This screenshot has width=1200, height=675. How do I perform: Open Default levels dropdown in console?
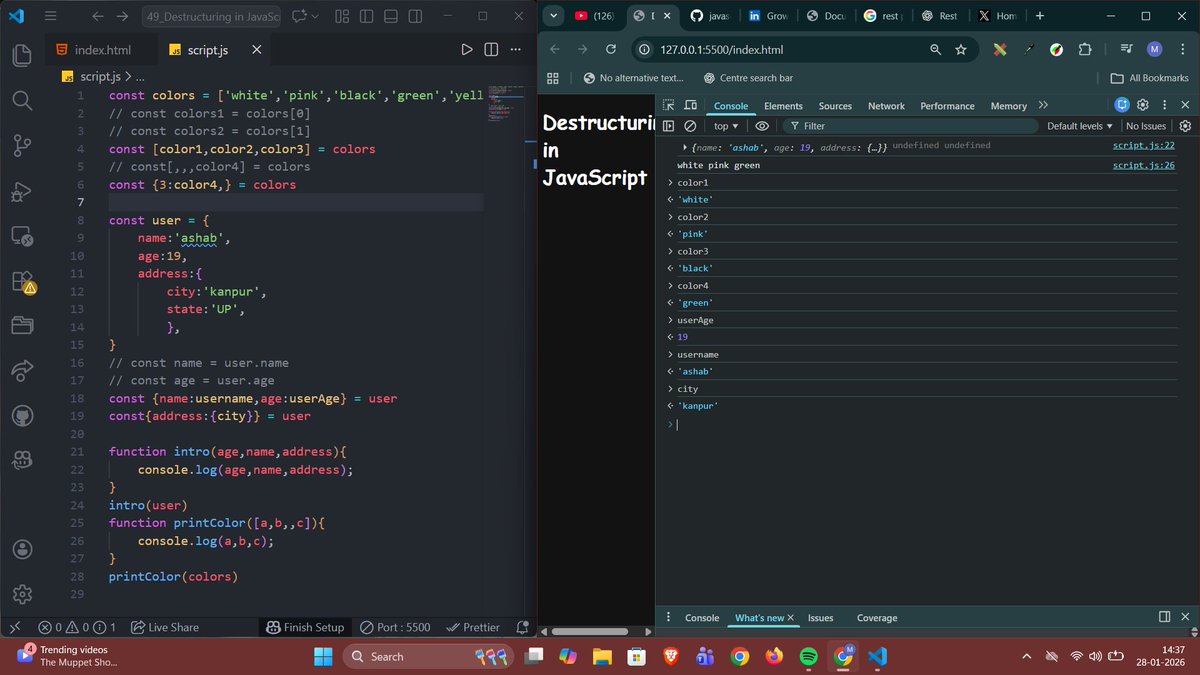coord(1080,126)
